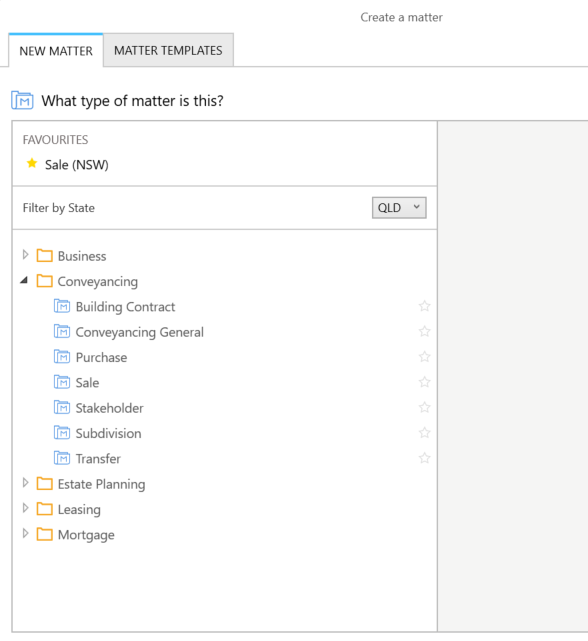This screenshot has height=641, width=588.
Task: Click the matter icon beside the heading
Action: coord(22,100)
